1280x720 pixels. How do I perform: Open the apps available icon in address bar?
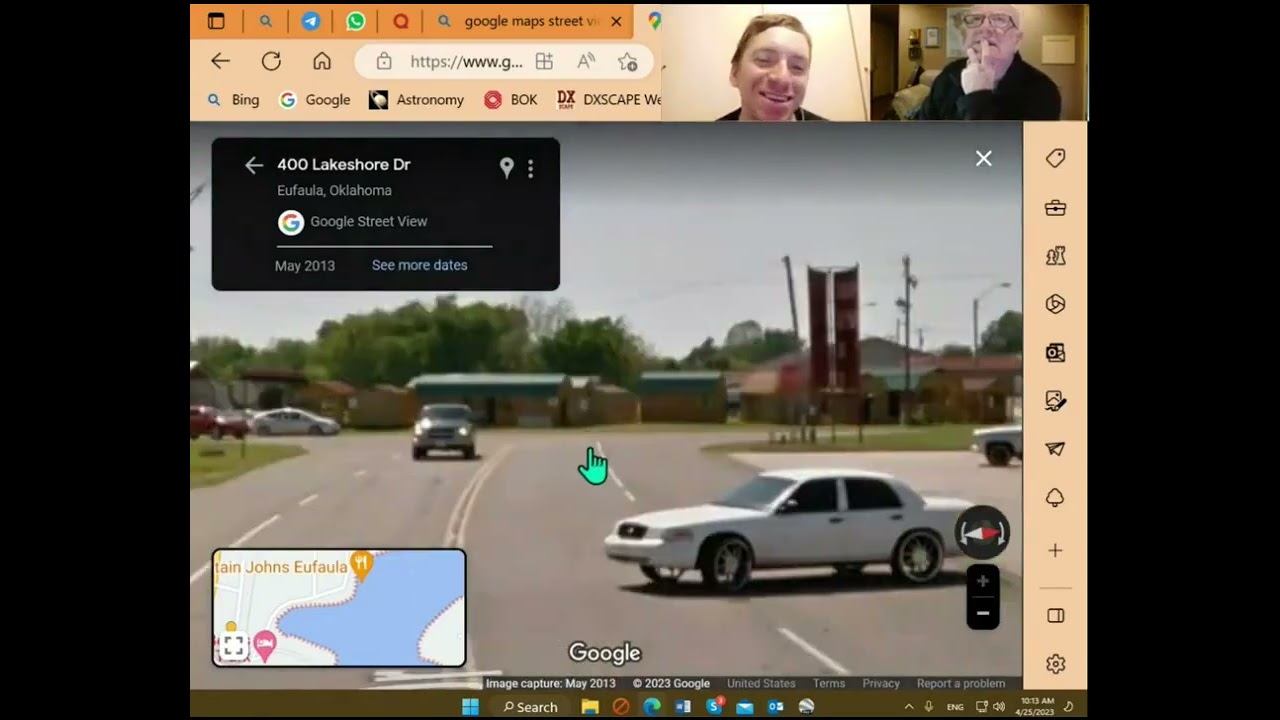tap(544, 61)
